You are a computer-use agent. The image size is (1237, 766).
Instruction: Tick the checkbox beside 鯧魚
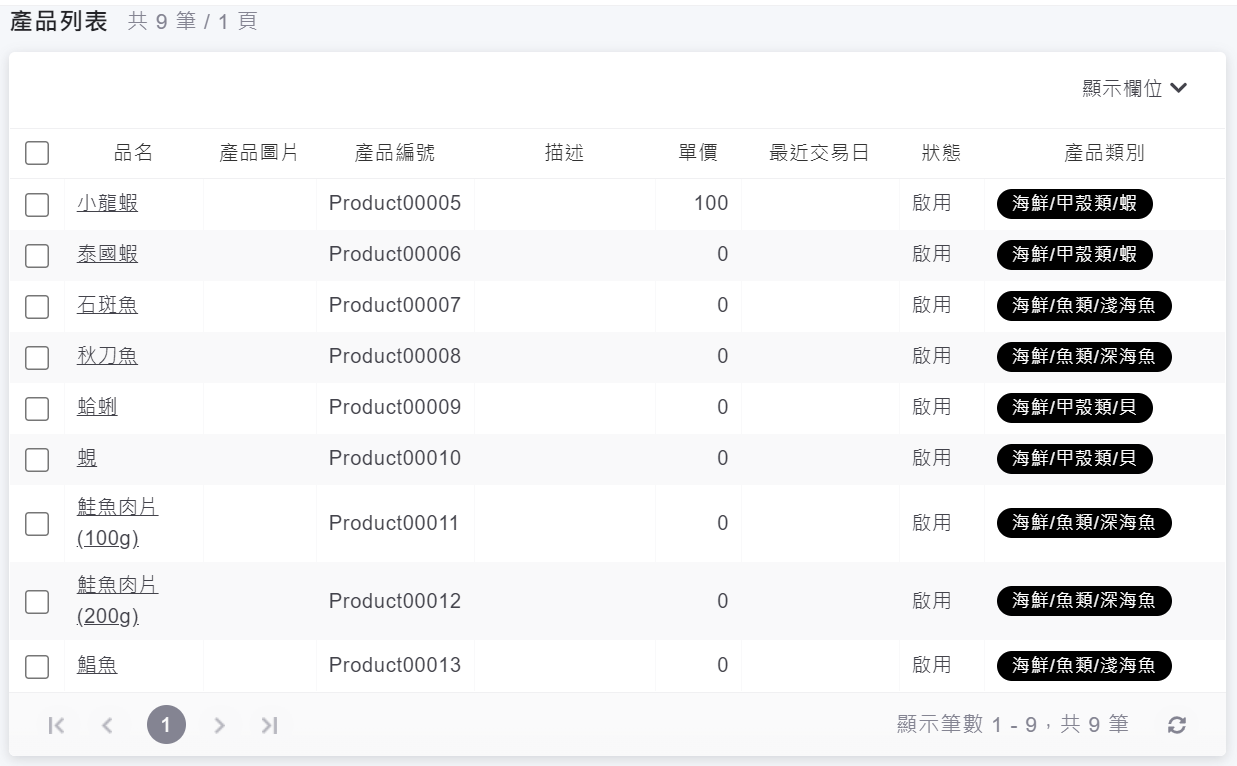(37, 666)
